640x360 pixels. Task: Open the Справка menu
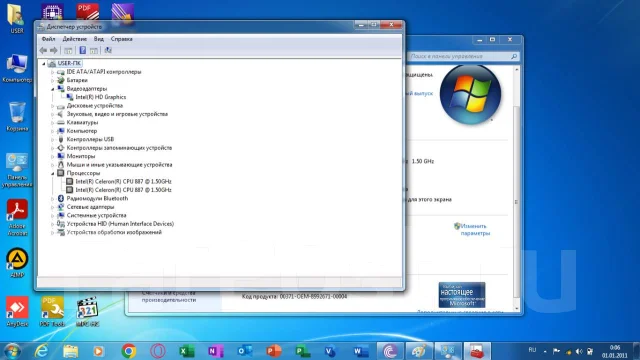point(122,39)
